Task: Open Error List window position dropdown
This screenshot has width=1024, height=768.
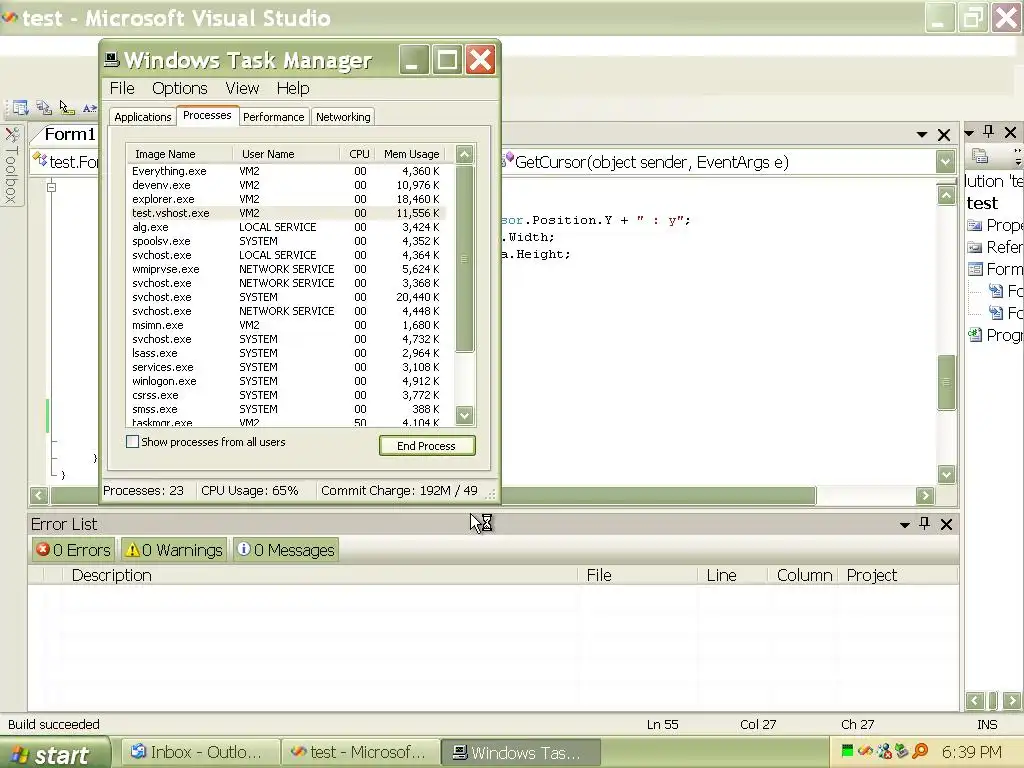Action: point(904,524)
